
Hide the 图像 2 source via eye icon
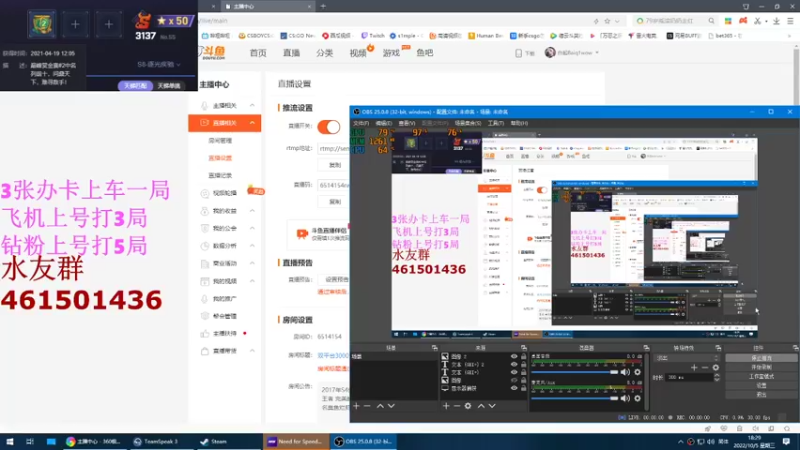514,357
